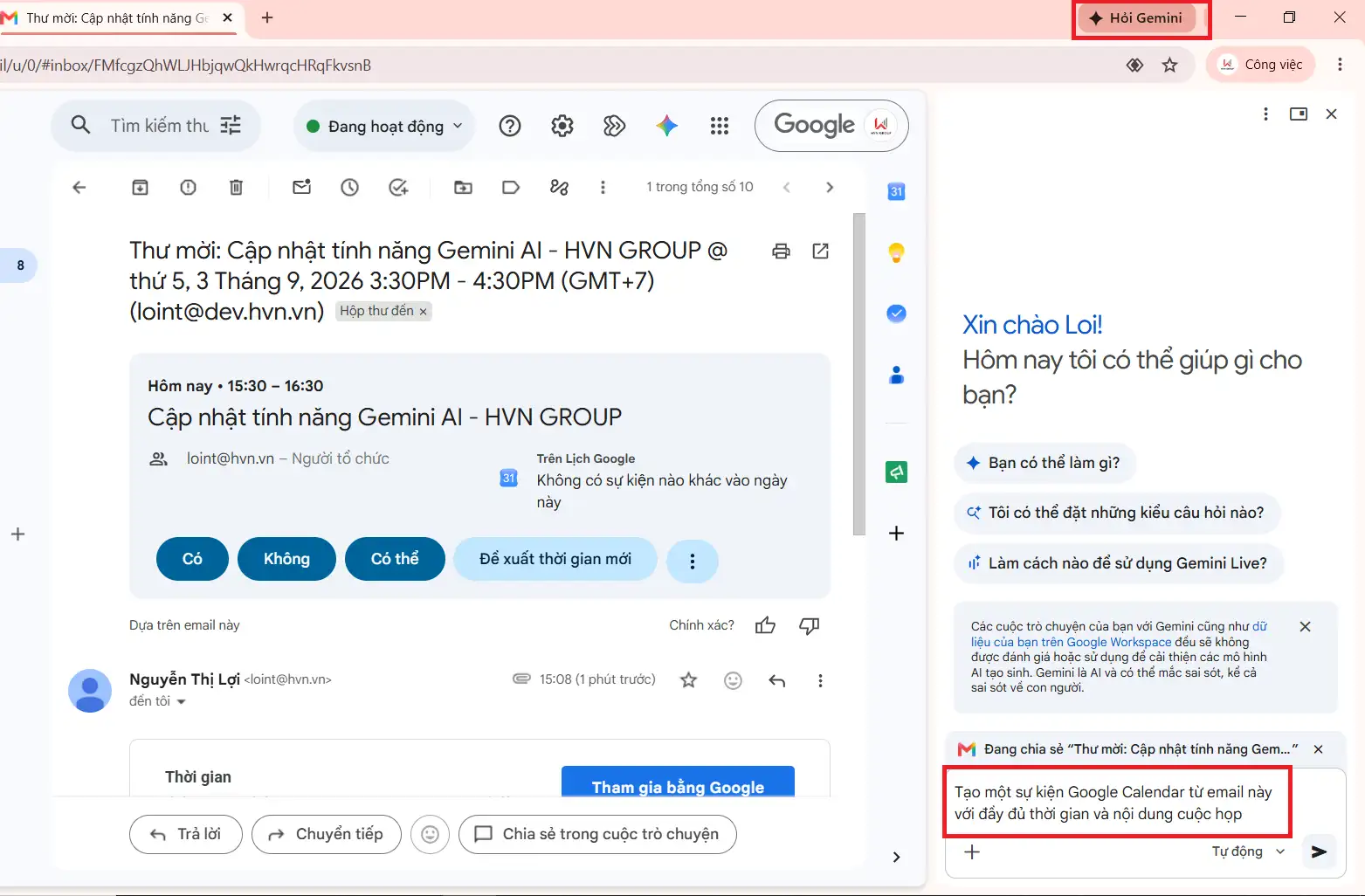Viewport: 1365px width, 896px height.
Task: Click the Tìm kiếm thư search field
Action: coord(159,126)
